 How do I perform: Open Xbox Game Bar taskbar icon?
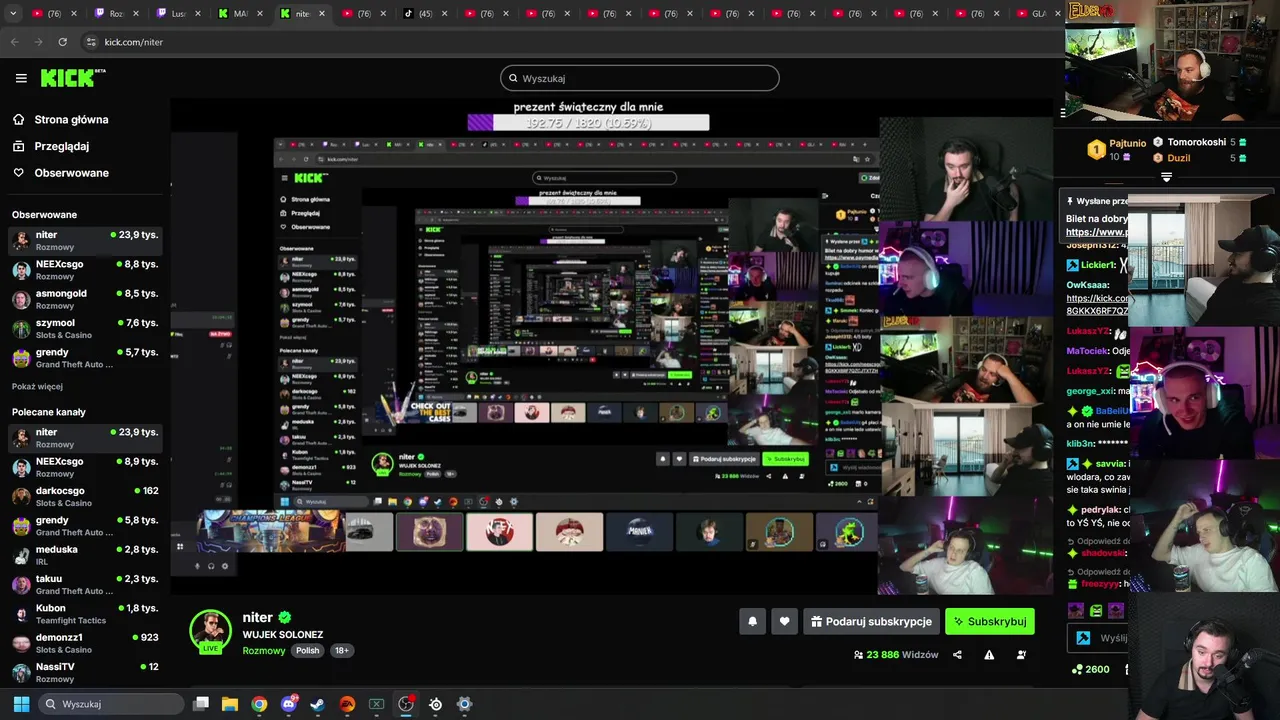tap(377, 704)
